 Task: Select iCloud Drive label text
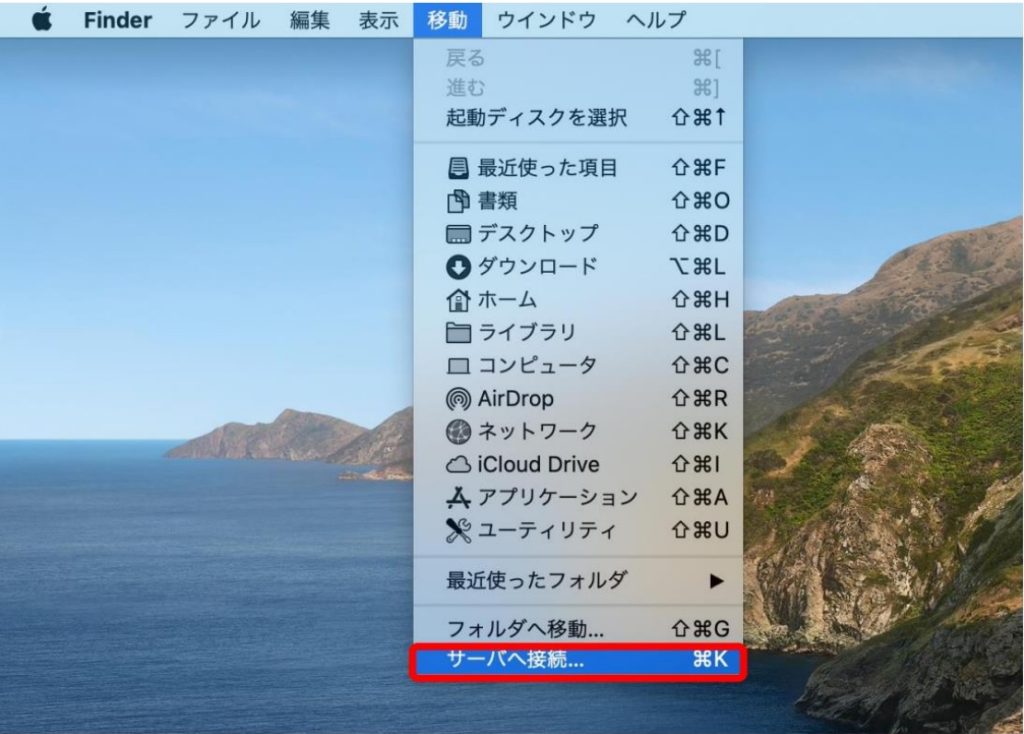[x=539, y=464]
